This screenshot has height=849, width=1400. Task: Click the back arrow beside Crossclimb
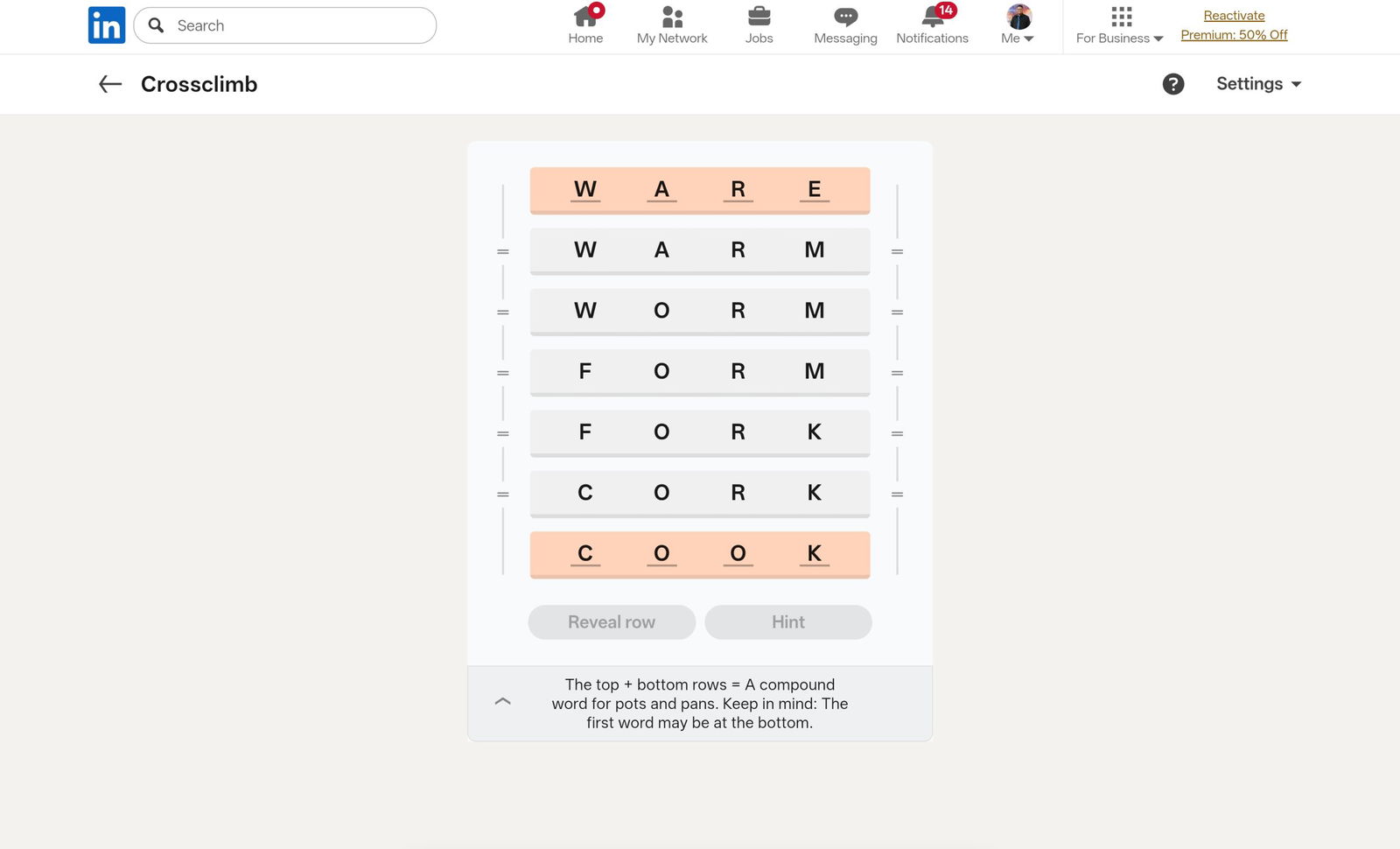click(x=110, y=84)
